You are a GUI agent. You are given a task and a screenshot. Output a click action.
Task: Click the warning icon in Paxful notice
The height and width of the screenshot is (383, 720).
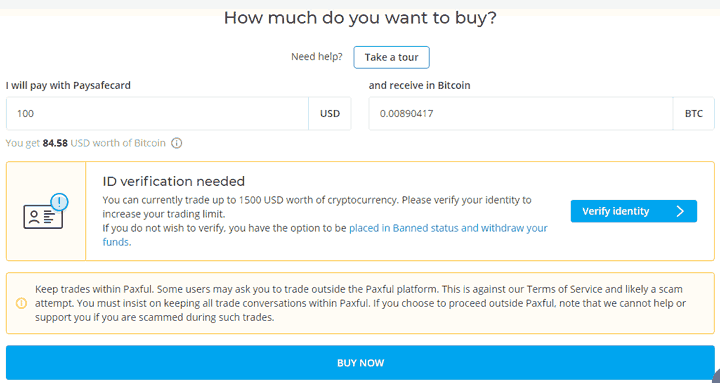pyautogui.click(x=21, y=303)
